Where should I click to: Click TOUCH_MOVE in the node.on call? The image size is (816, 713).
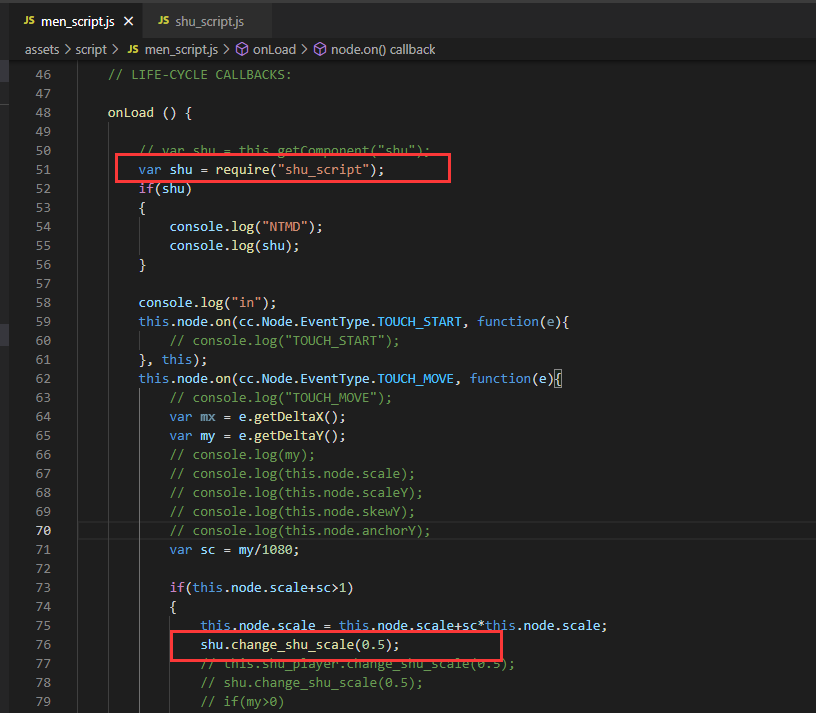(x=415, y=379)
